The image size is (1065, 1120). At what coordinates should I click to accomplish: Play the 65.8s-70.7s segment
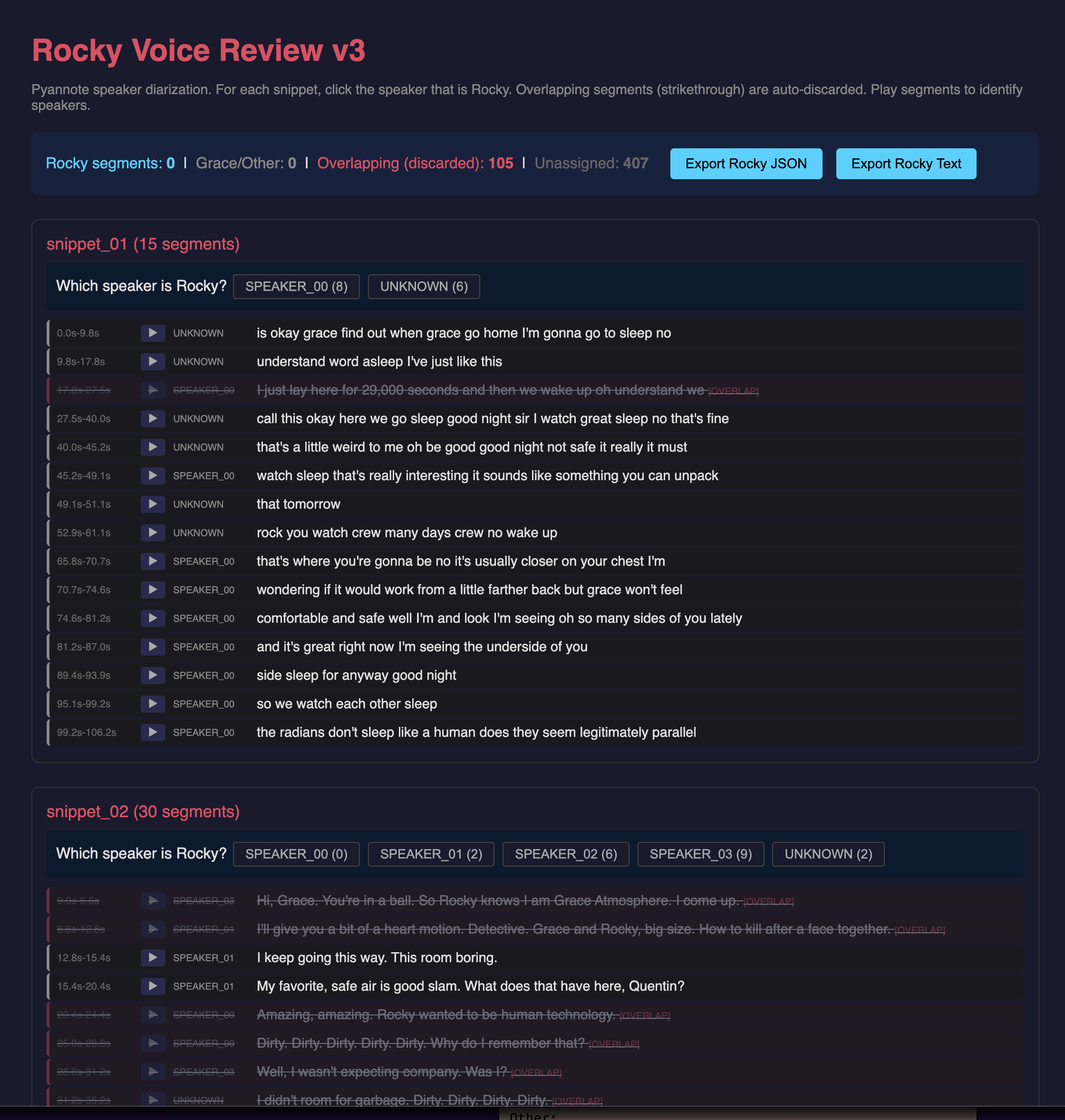click(x=153, y=561)
